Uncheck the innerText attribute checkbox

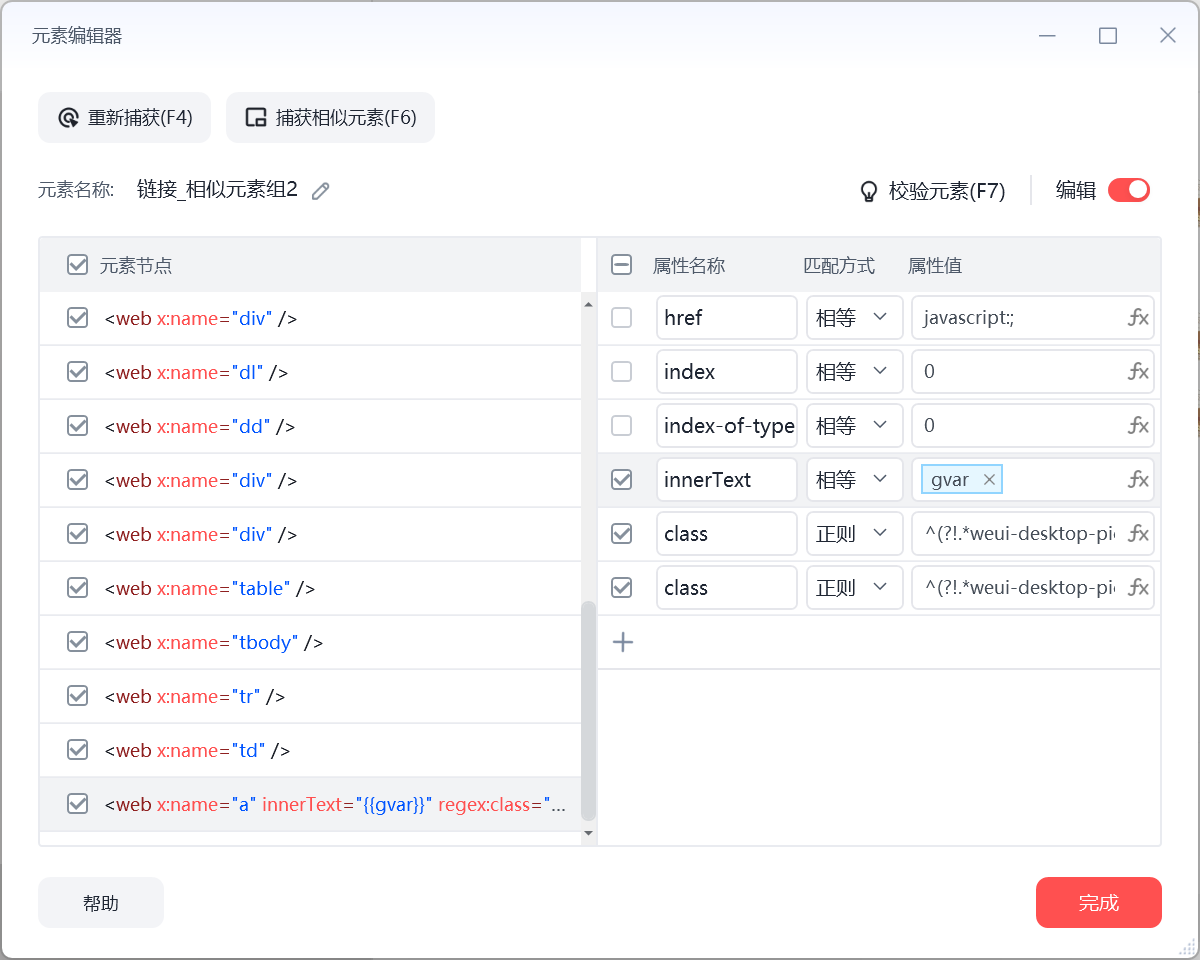tap(621, 480)
